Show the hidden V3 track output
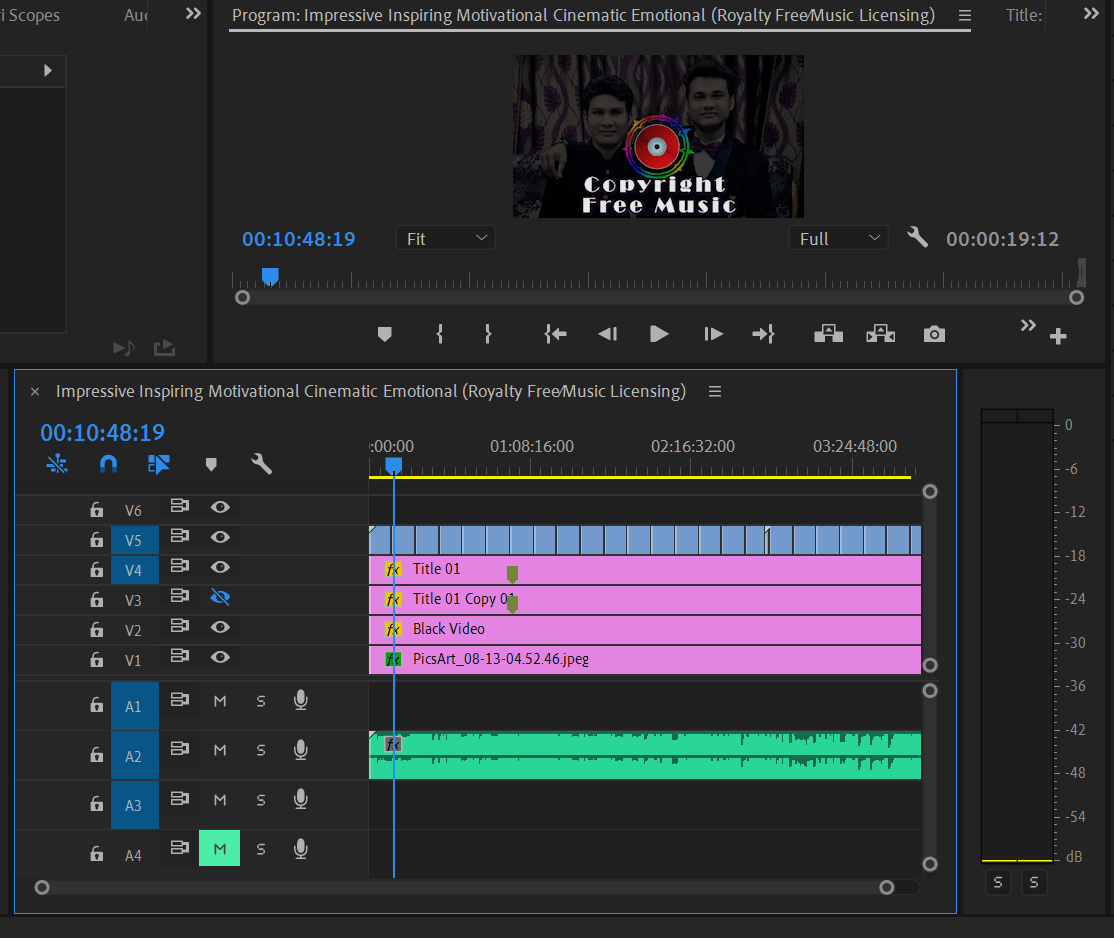 point(220,596)
